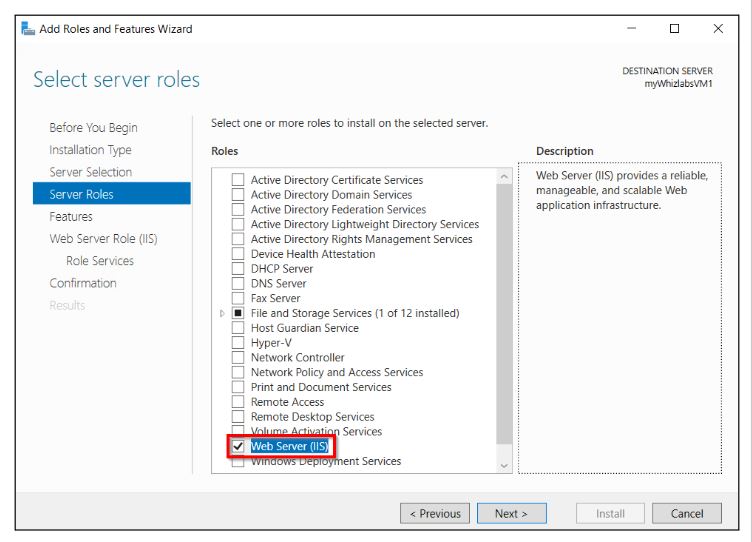Click roles list scroll up arrow
The width and height of the screenshot is (752, 542).
[x=504, y=177]
